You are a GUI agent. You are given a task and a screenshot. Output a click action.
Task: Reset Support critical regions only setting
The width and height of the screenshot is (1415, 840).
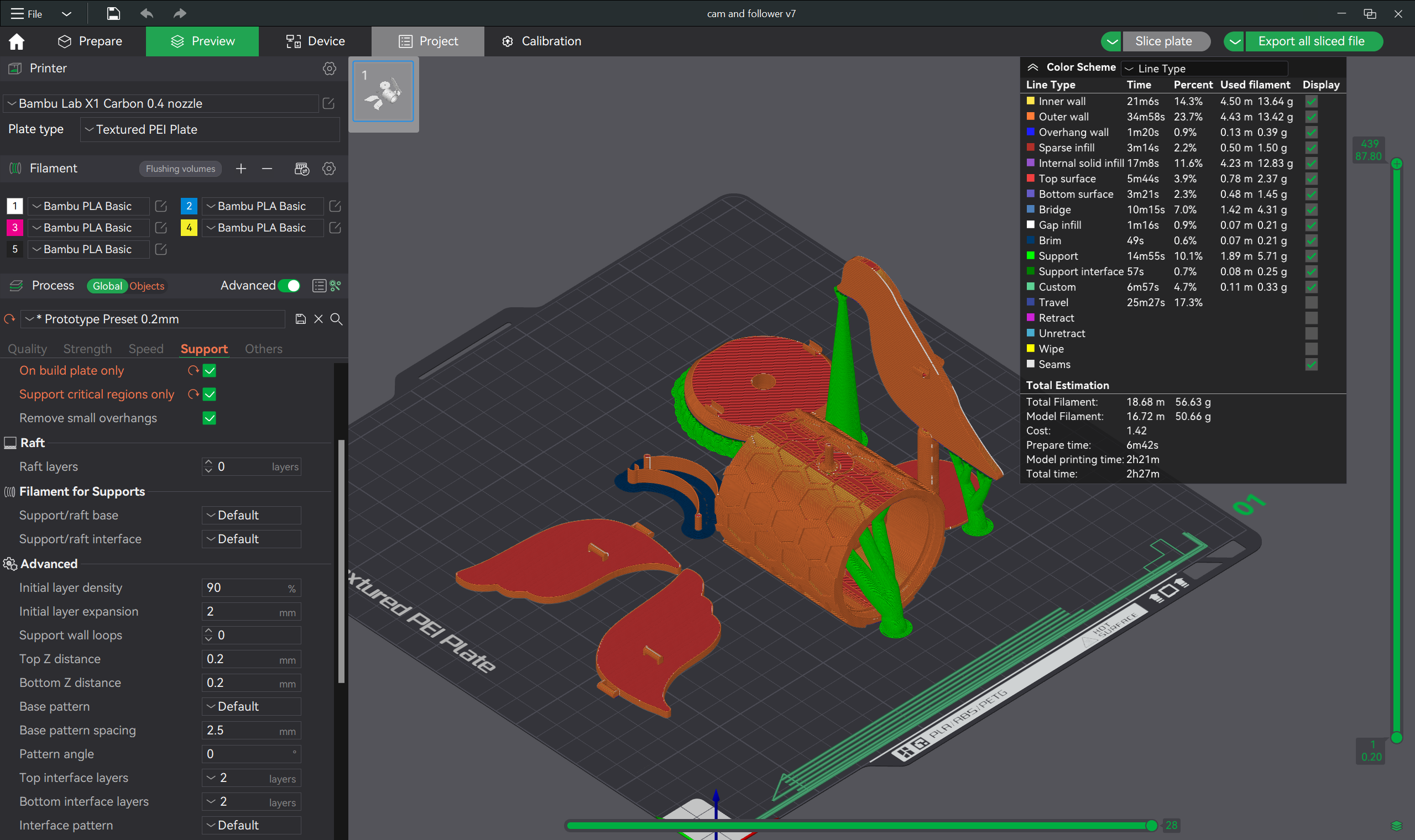[193, 395]
